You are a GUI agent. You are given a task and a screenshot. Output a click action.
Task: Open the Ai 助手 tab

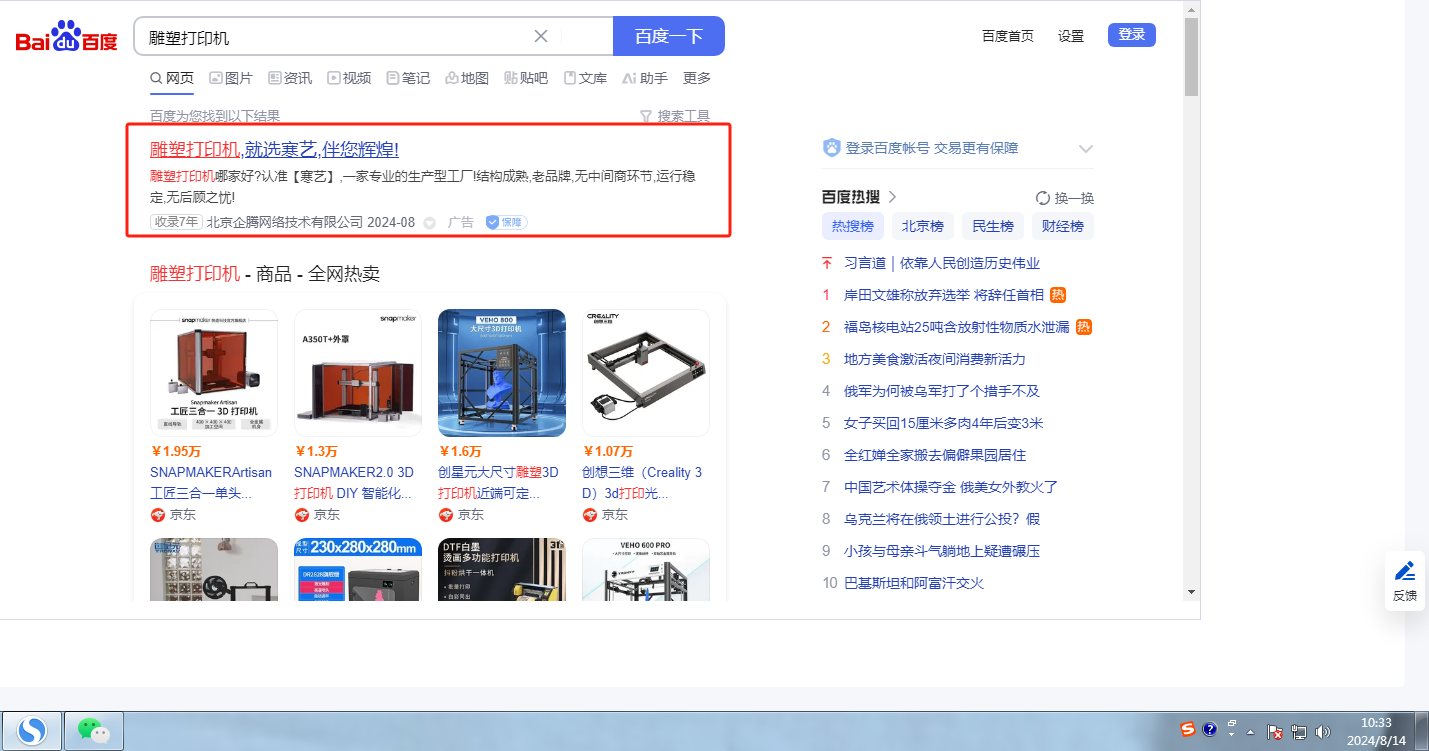[x=645, y=78]
